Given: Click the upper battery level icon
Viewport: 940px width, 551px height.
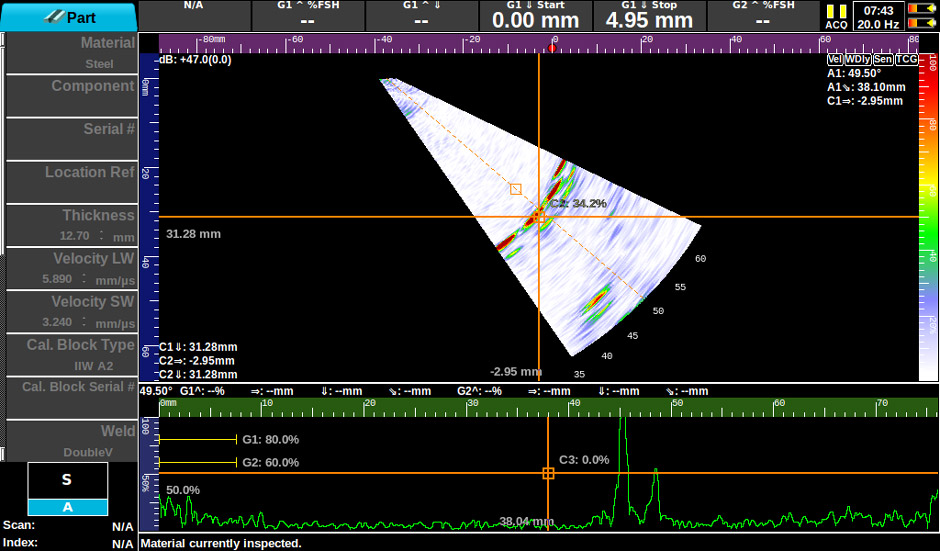Looking at the screenshot, I should pyautogui.click(x=922, y=9).
